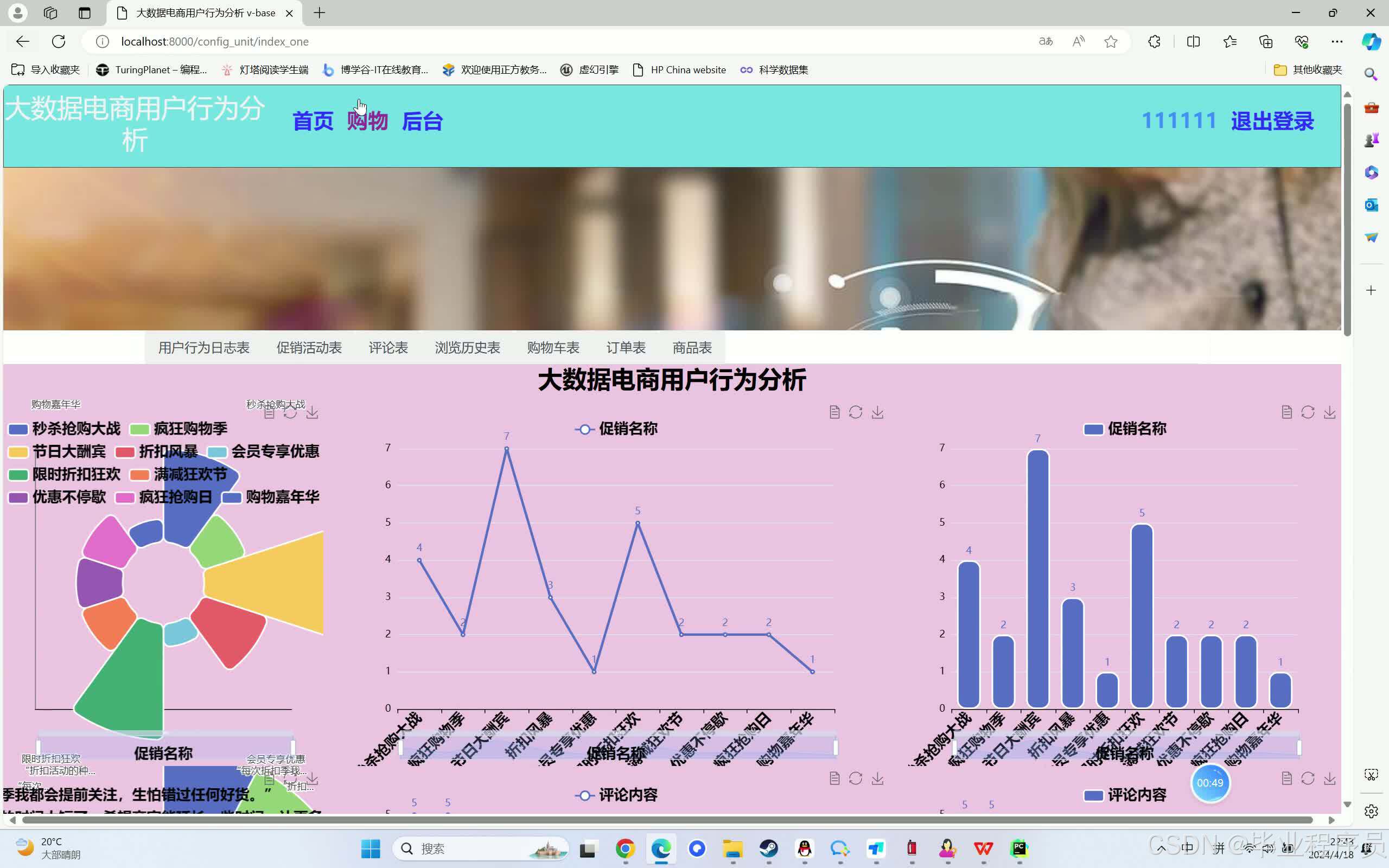The image size is (1389, 868).
Task: Open the Edge settings menu (...)
Action: 1338,41
